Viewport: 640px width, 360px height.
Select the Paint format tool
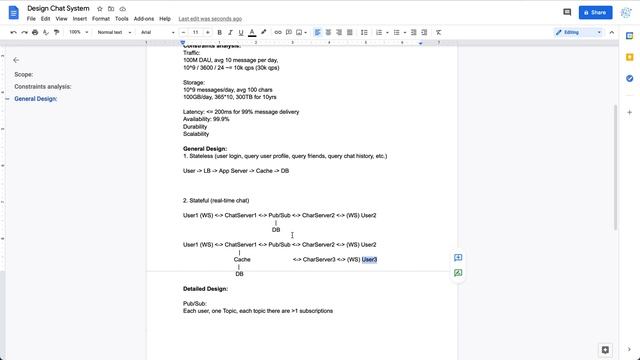coord(56,32)
